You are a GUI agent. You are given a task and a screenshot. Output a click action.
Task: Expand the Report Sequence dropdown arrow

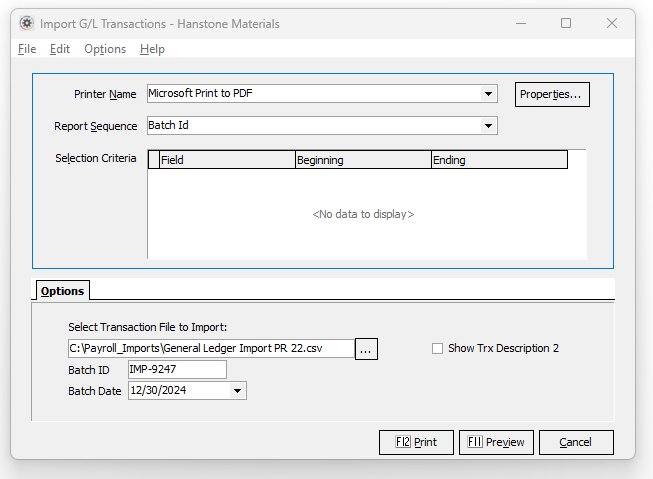point(489,125)
